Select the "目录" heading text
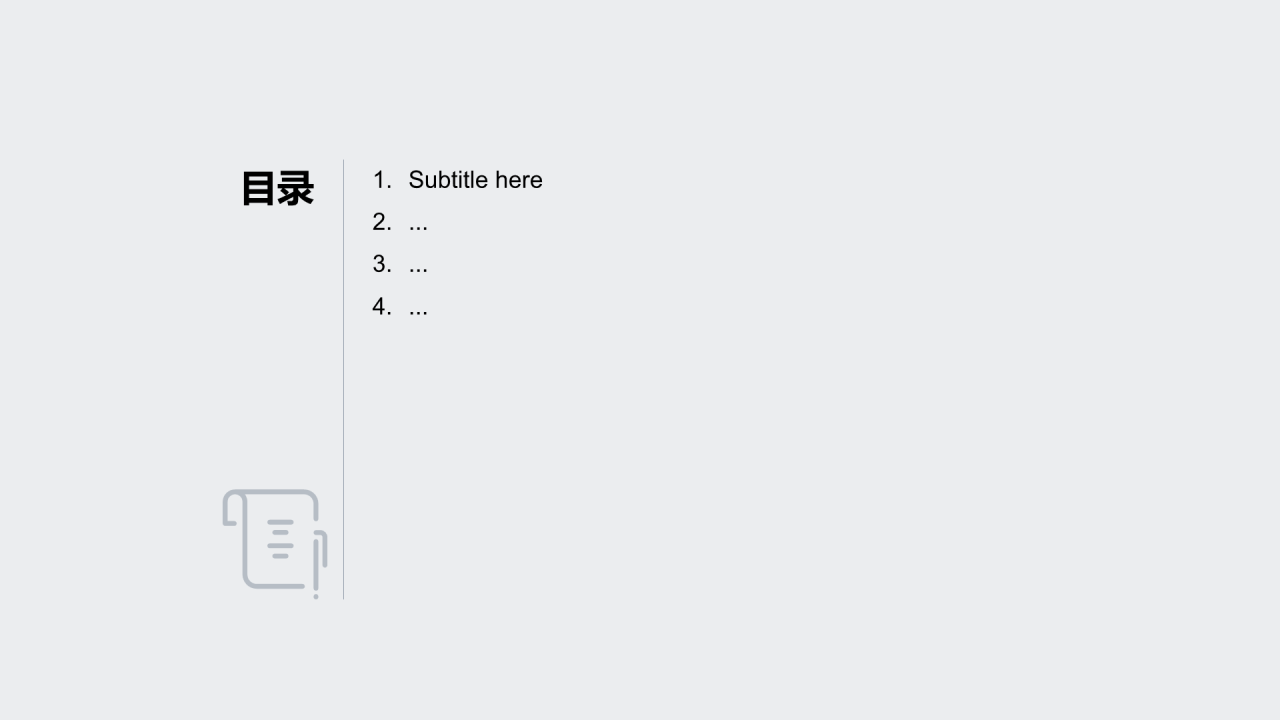This screenshot has height=720, width=1280. click(277, 188)
